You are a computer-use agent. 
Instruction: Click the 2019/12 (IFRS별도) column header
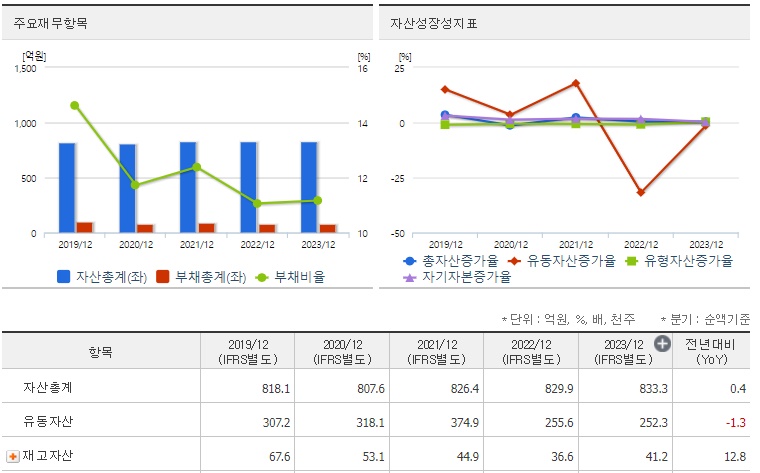(x=248, y=351)
